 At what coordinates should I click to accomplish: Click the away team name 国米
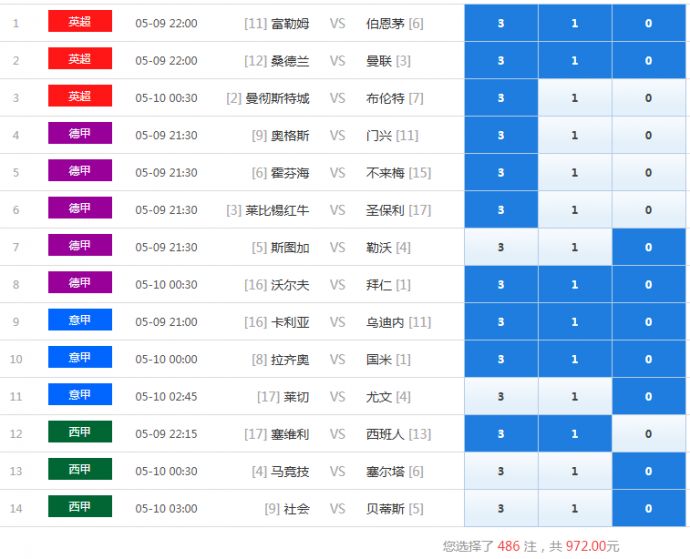[379, 360]
